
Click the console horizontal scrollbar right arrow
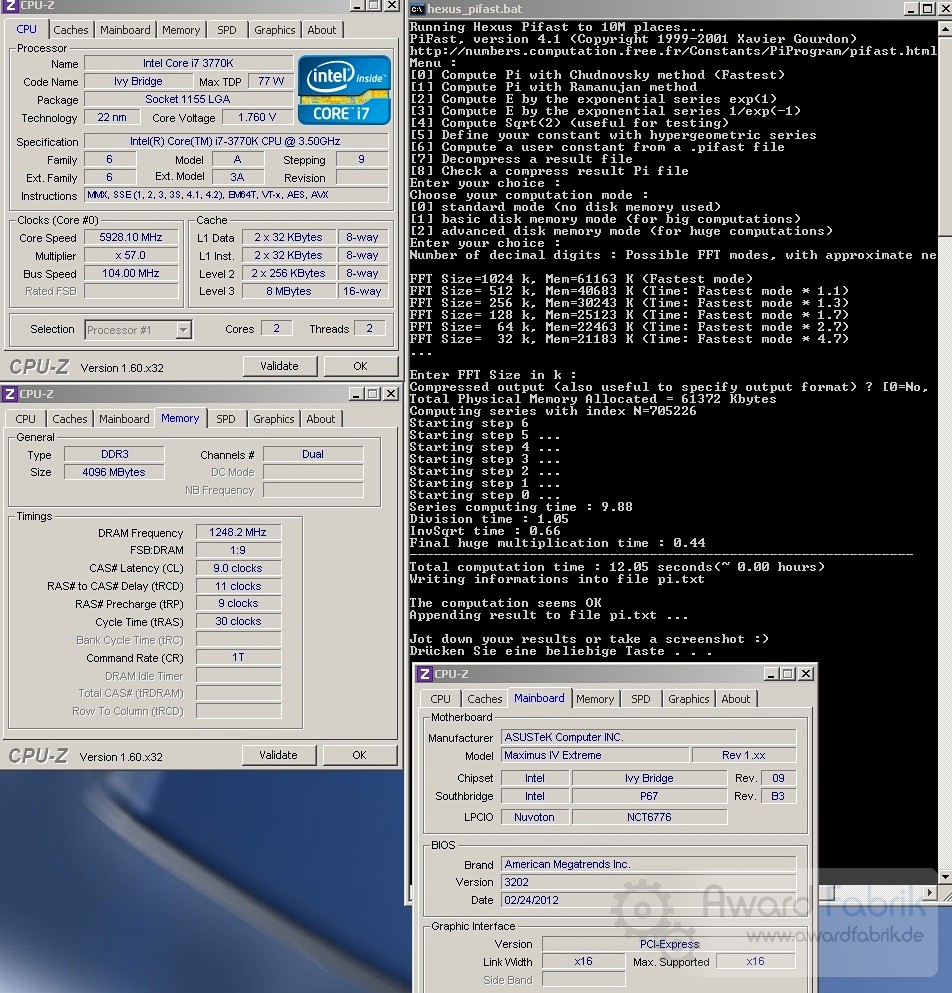929,892
